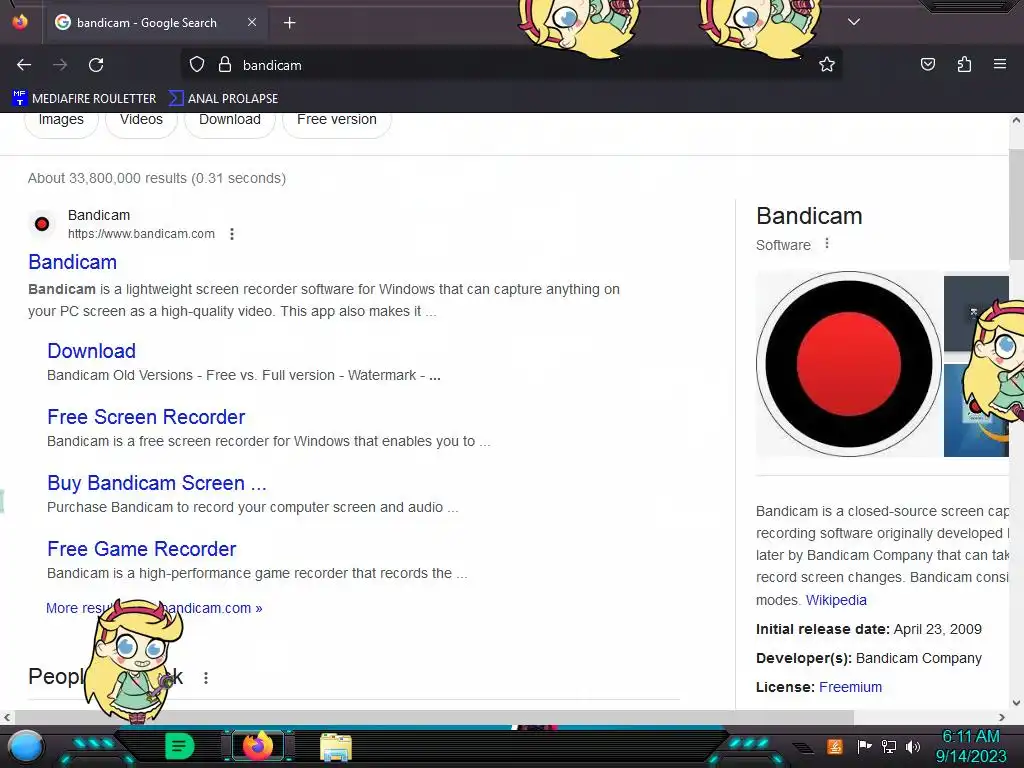Viewport: 1024px width, 768px height.
Task: Open options dots beside People also ask
Action: click(206, 678)
